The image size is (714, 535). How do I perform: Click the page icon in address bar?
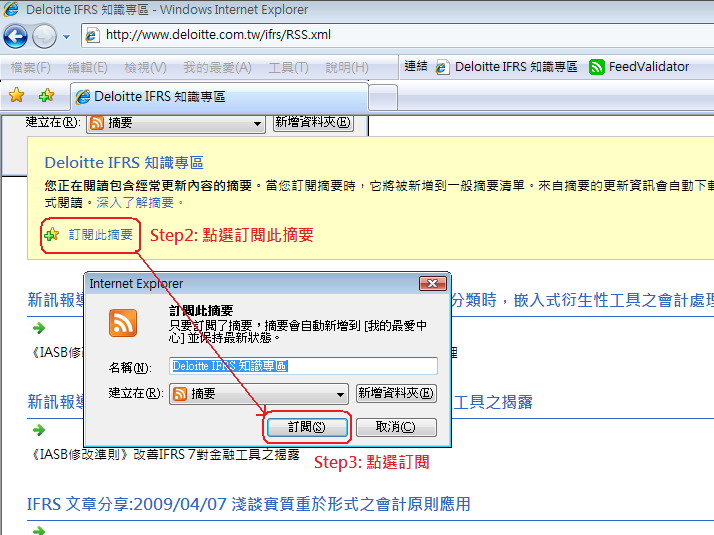(92, 35)
